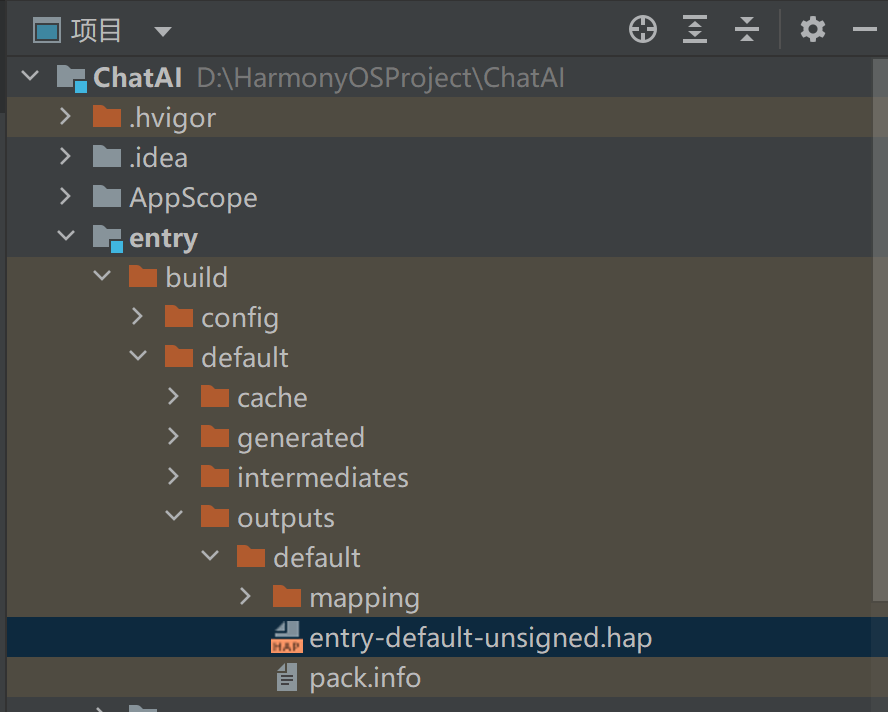Click the 项目 panel title
This screenshot has height=712, width=888.
[x=96, y=31]
